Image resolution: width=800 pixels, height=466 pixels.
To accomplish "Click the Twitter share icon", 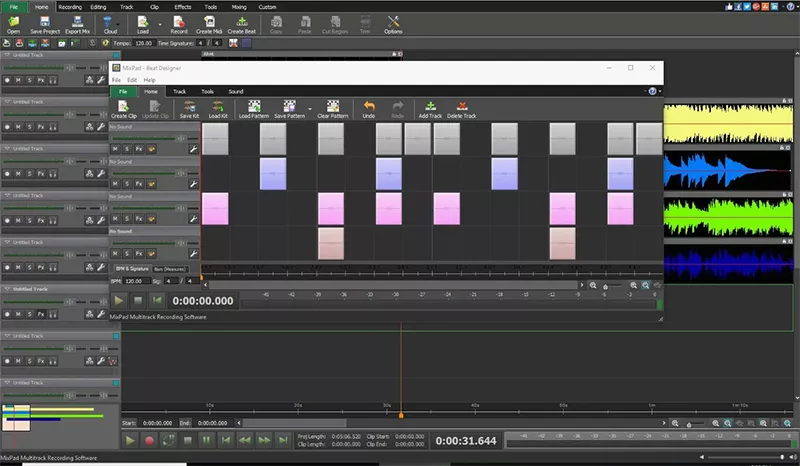I will [747, 7].
